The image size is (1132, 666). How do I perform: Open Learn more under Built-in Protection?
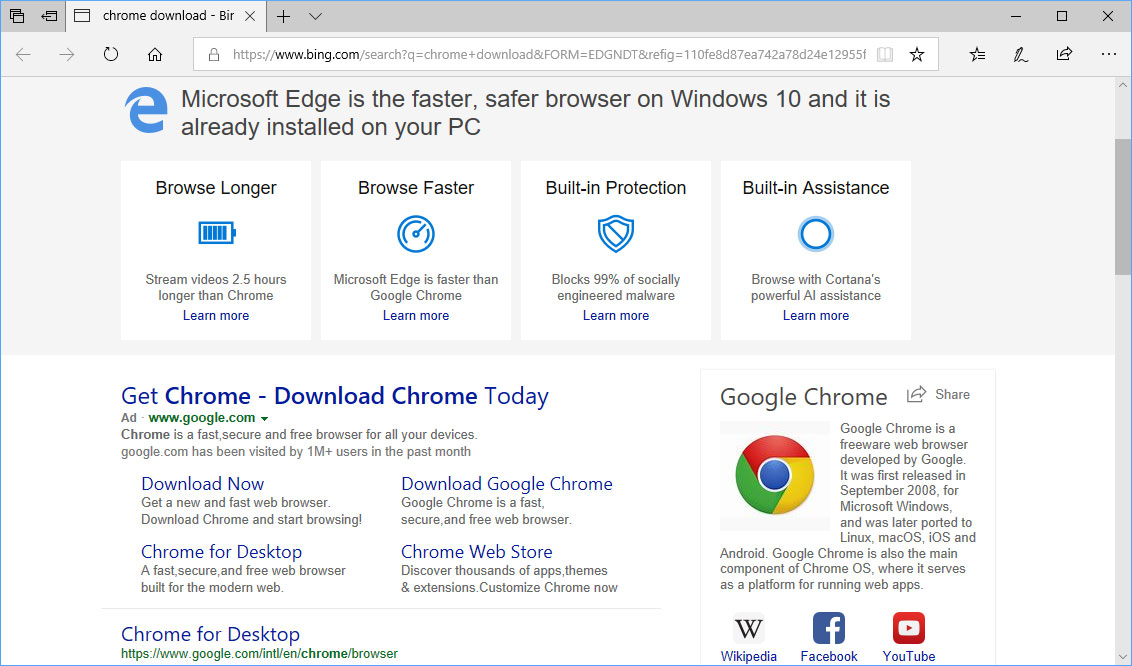tap(616, 315)
